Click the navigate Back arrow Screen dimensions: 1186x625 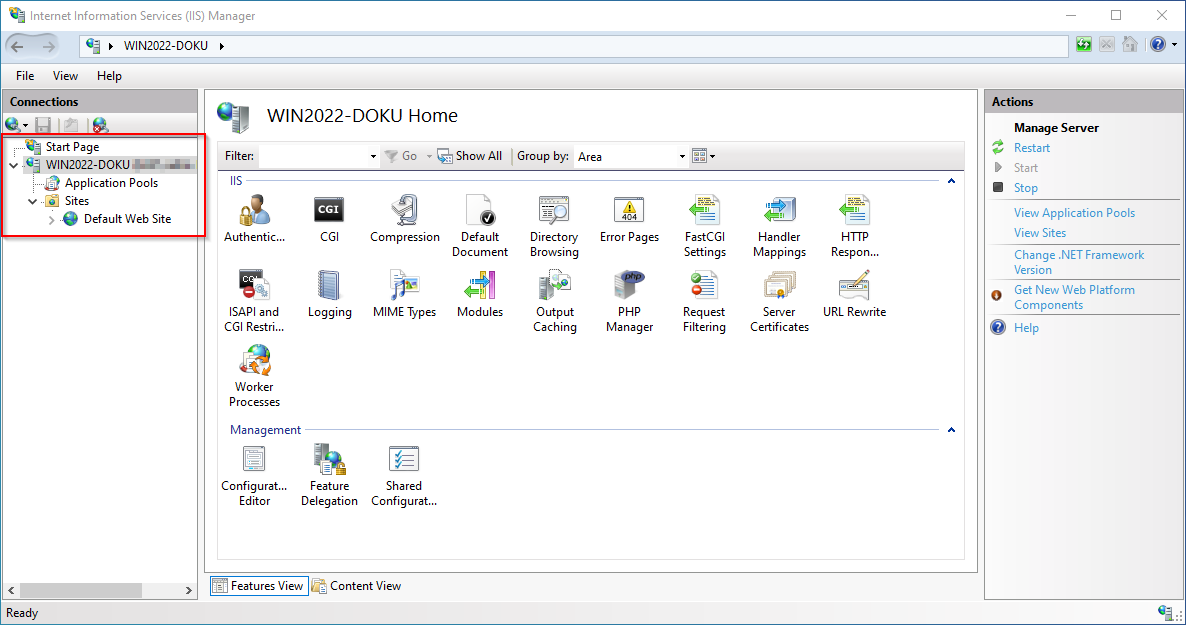click(x=17, y=47)
